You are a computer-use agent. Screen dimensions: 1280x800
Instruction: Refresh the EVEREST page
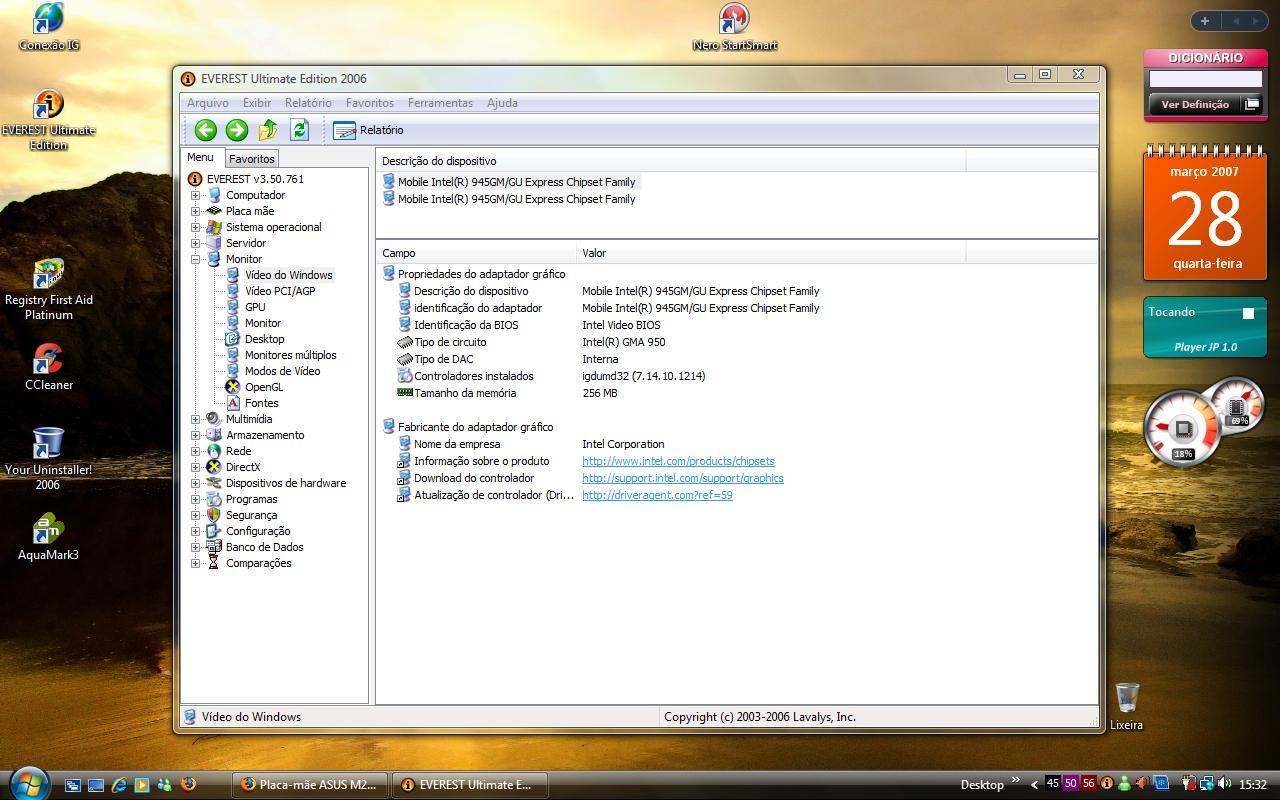pyautogui.click(x=299, y=129)
